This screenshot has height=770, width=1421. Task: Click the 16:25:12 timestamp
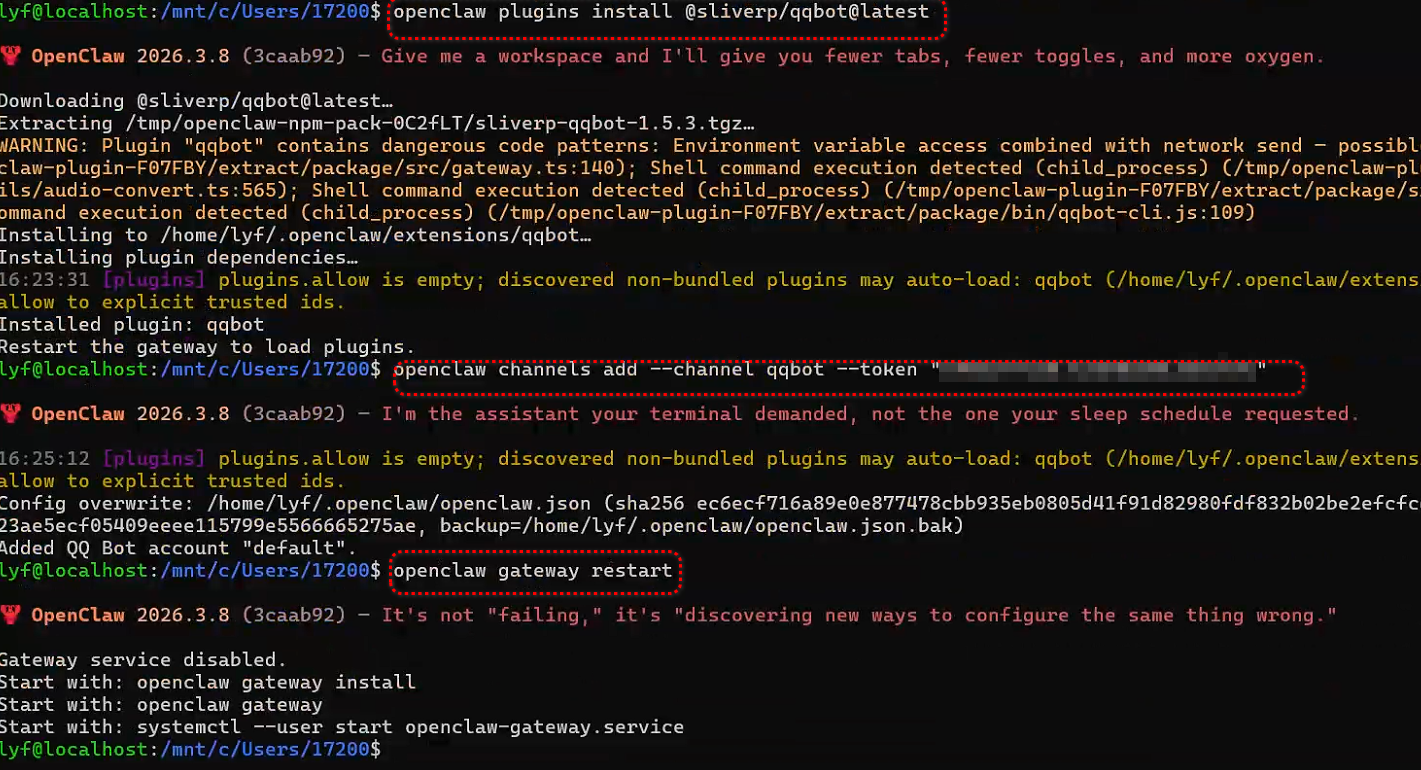tap(45, 459)
